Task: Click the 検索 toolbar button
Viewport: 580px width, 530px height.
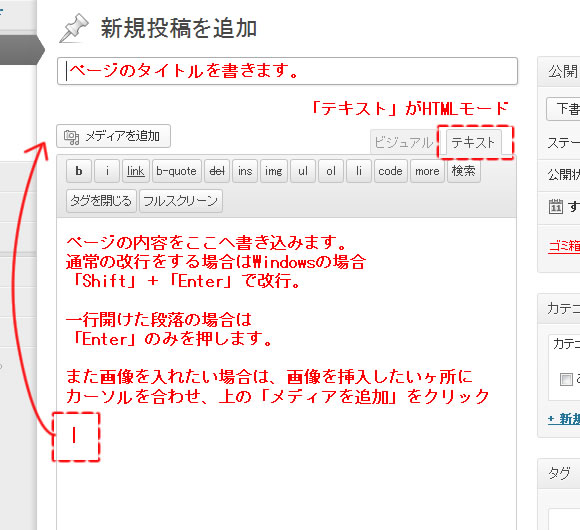Action: 464,171
